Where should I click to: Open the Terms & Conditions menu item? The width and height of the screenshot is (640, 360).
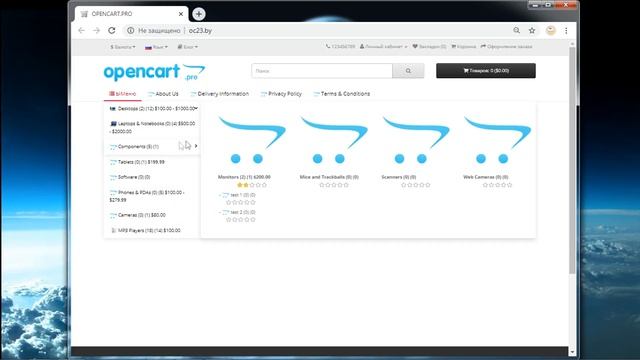[342, 94]
